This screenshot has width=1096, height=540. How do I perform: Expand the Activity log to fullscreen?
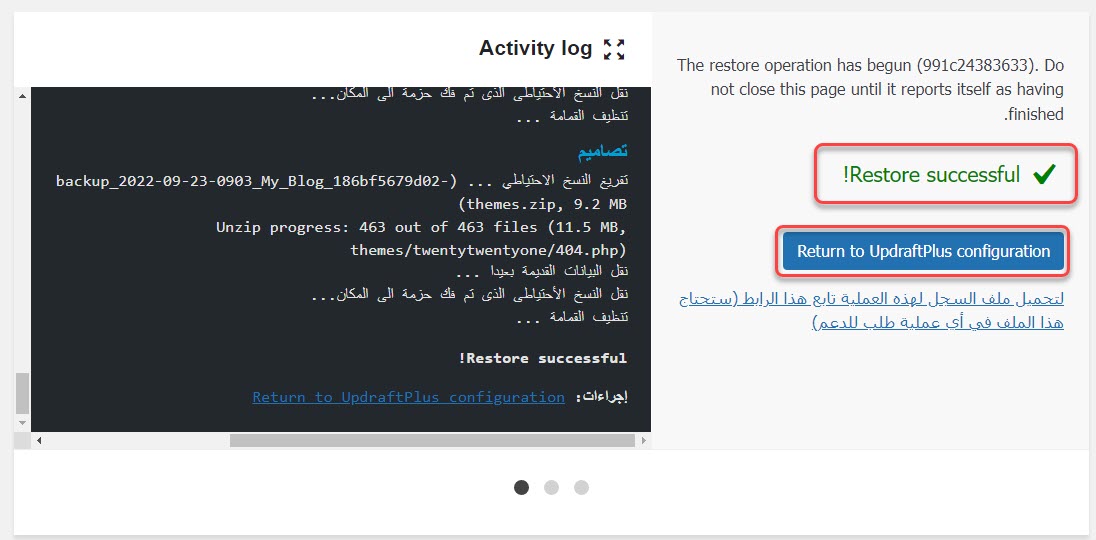pyautogui.click(x=614, y=49)
